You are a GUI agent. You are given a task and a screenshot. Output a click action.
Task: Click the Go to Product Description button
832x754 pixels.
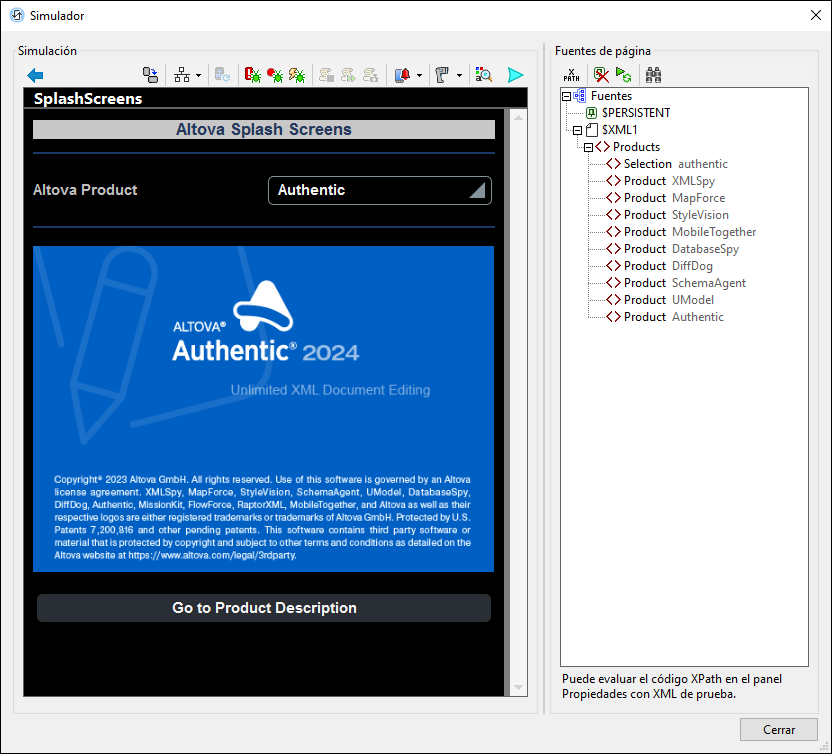tap(264, 608)
